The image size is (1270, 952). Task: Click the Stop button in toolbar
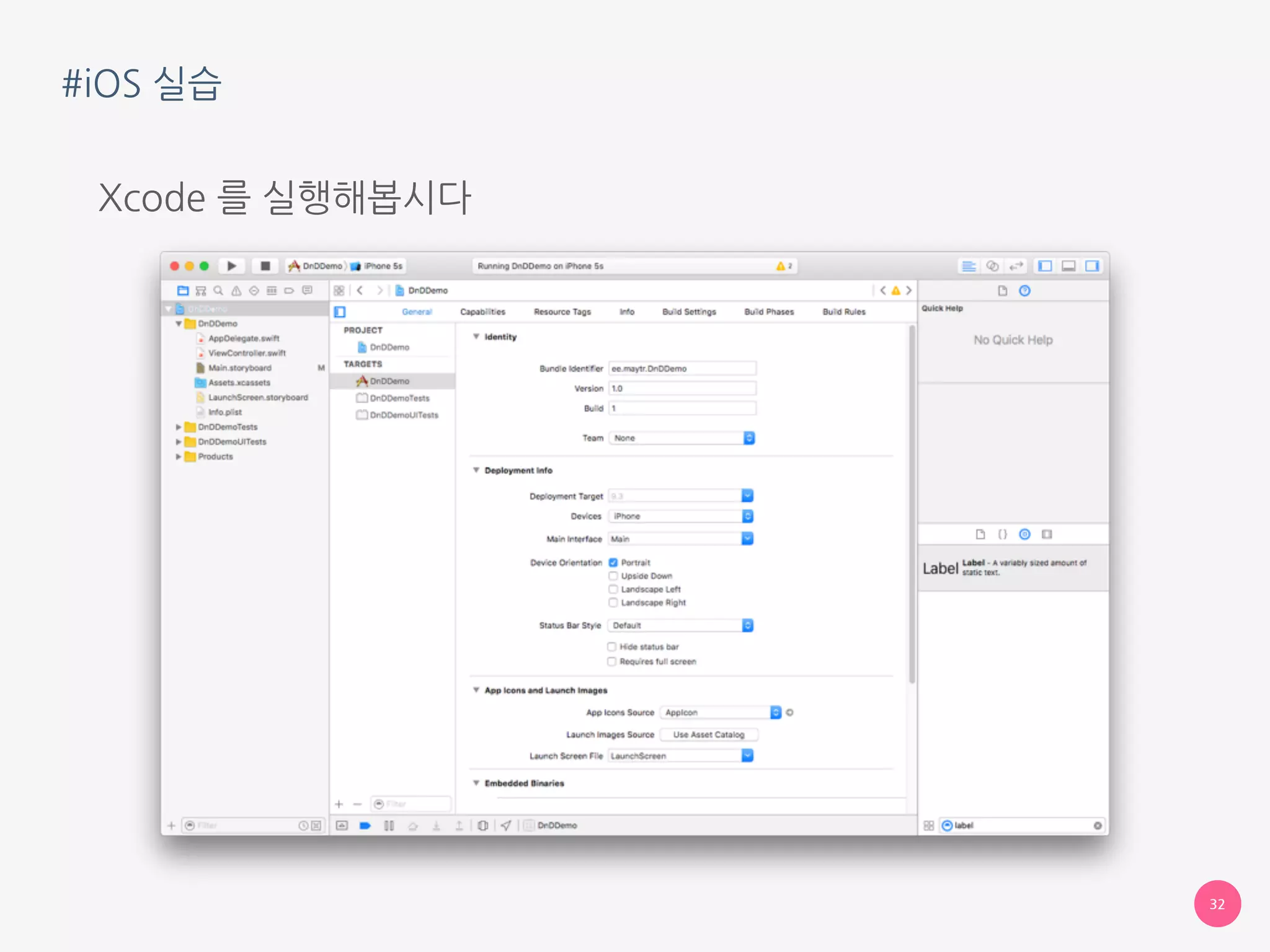click(265, 266)
